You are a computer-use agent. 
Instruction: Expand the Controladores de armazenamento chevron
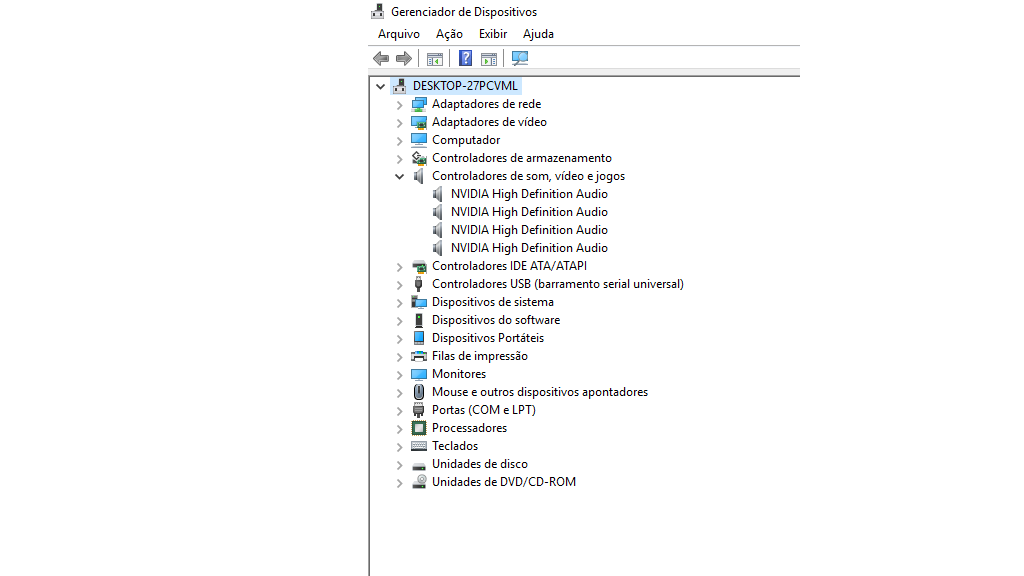pyautogui.click(x=399, y=158)
